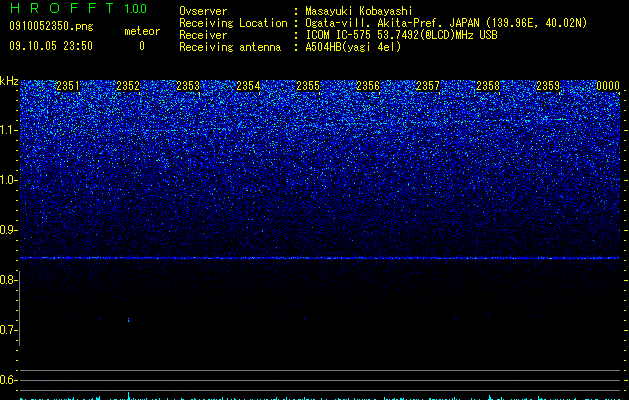The image size is (629, 400).
Task: Select the 0000 end time marker
Action: (x=608, y=86)
